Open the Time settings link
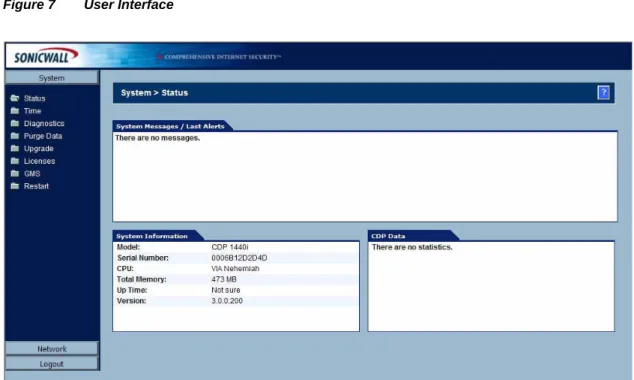The width and height of the screenshot is (634, 380). point(32,111)
